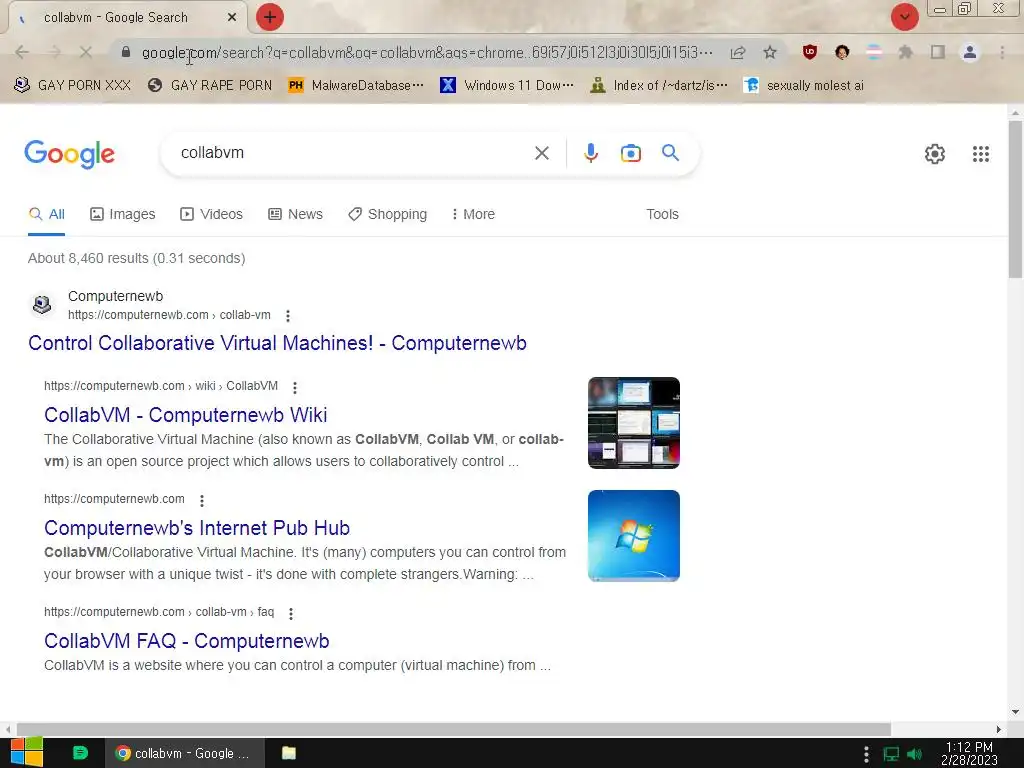This screenshot has height=768, width=1024.
Task: View site information via lock icon
Action: tap(126, 52)
